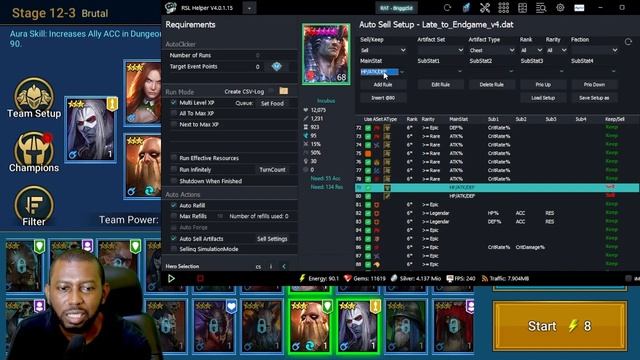
Task: Disable the Multi Level XP checkbox
Action: click(x=174, y=102)
